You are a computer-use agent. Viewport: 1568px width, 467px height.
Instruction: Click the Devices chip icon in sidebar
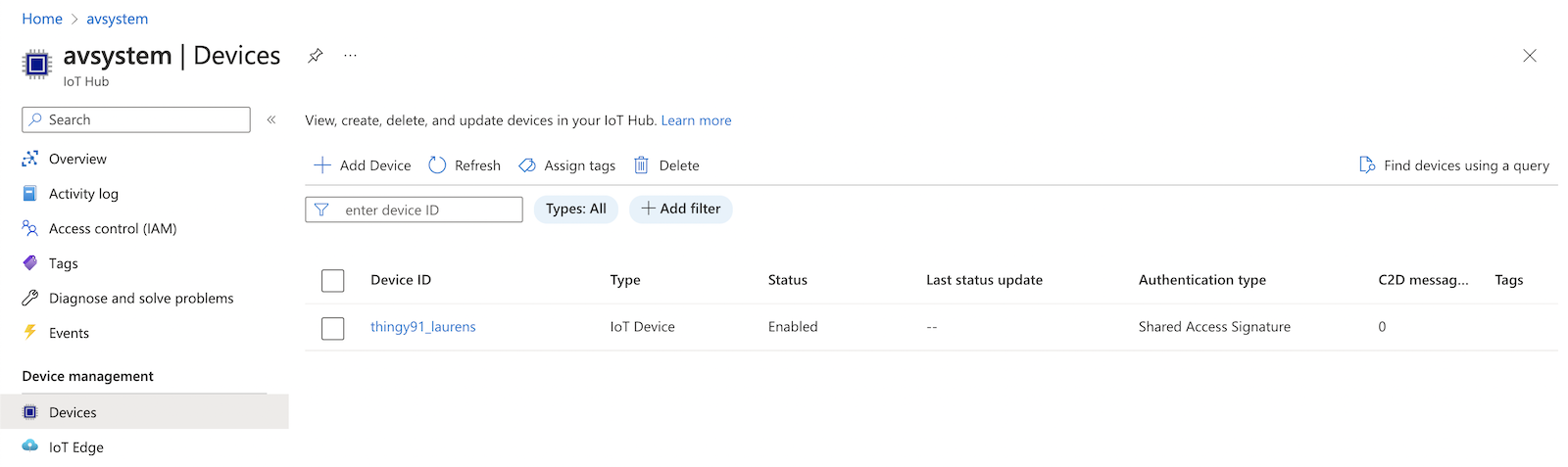30,412
